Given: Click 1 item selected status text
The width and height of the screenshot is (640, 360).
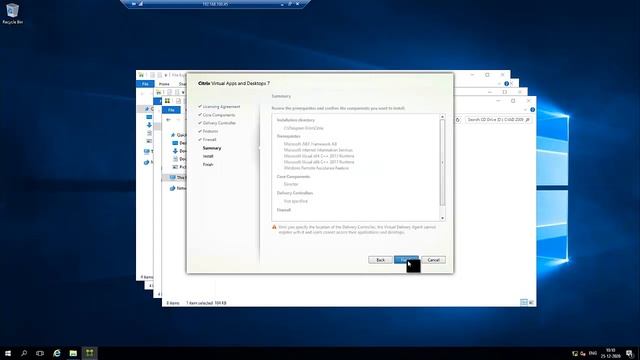Looking at the screenshot, I should tap(206, 303).
